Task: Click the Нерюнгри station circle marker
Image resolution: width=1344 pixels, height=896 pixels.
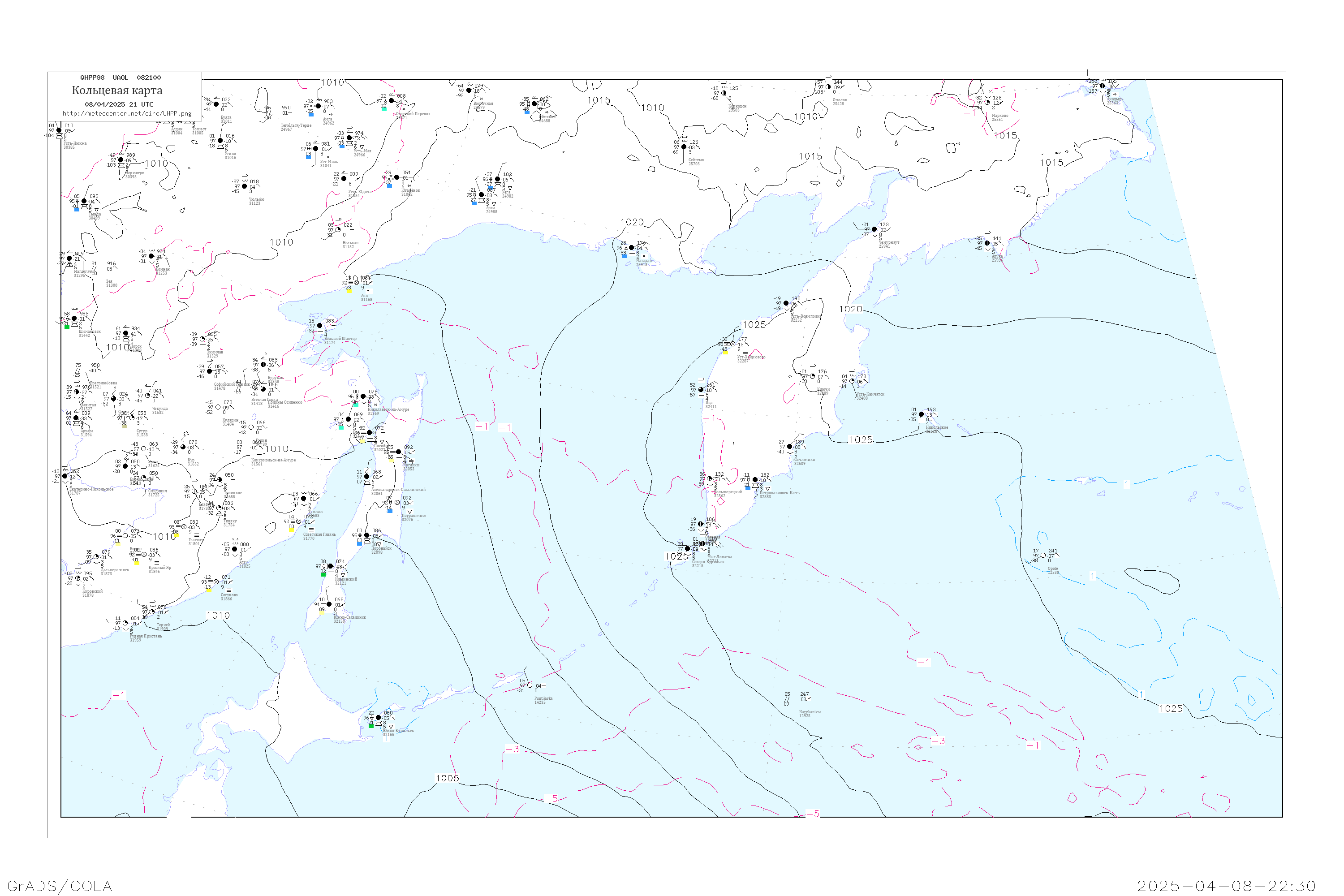Action: click(121, 160)
